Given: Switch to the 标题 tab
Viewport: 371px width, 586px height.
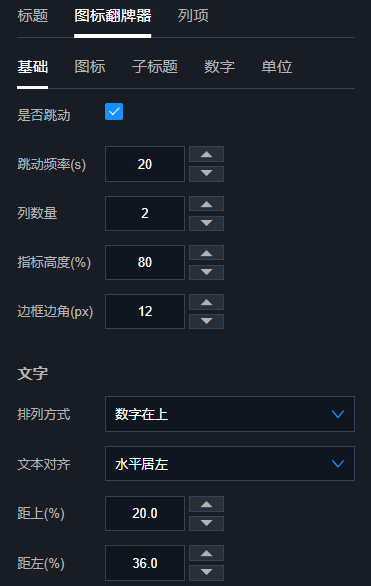Looking at the screenshot, I should point(33,16).
